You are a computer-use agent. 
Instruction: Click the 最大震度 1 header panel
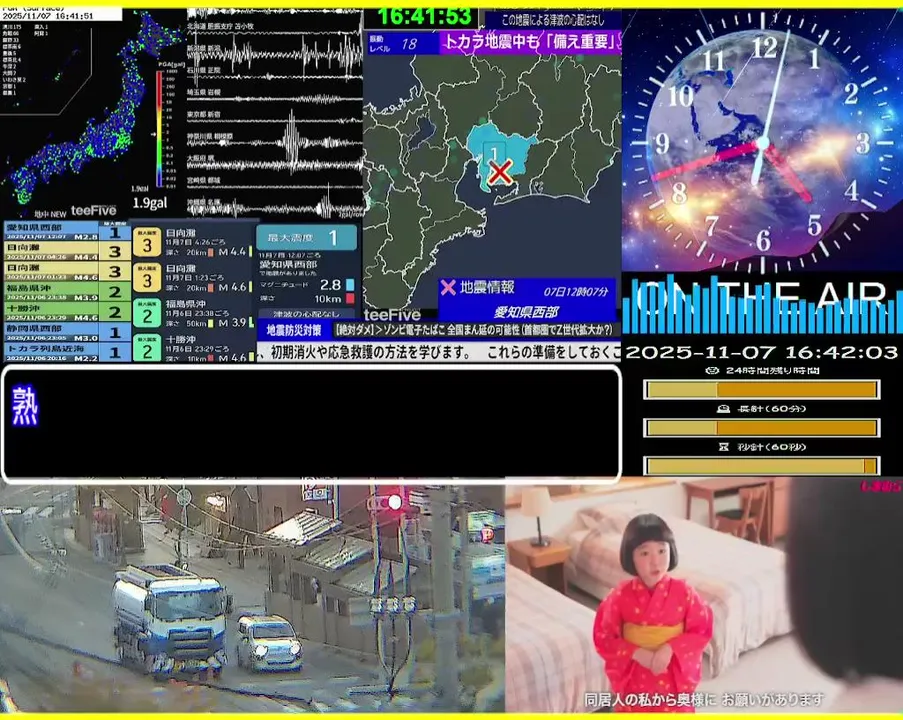pyautogui.click(x=306, y=237)
